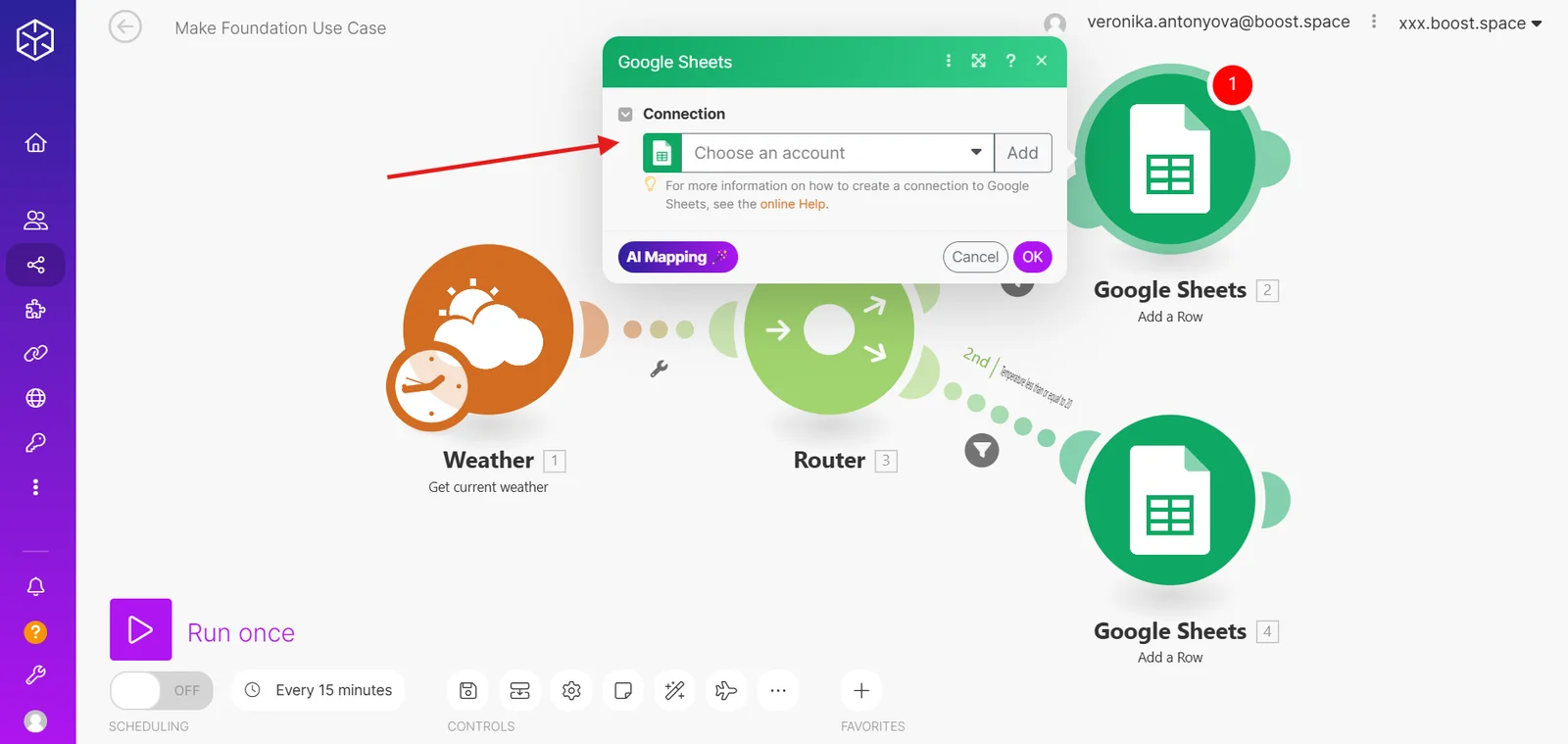Viewport: 1568px width, 744px height.
Task: Click the red error badge showing 1
Action: tap(1232, 84)
